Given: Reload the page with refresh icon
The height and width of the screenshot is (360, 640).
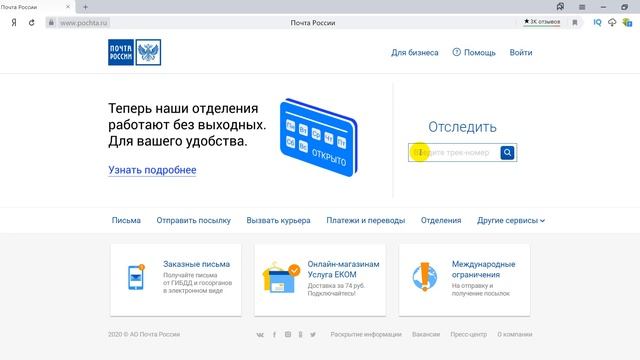Looking at the screenshot, I should (x=31, y=23).
